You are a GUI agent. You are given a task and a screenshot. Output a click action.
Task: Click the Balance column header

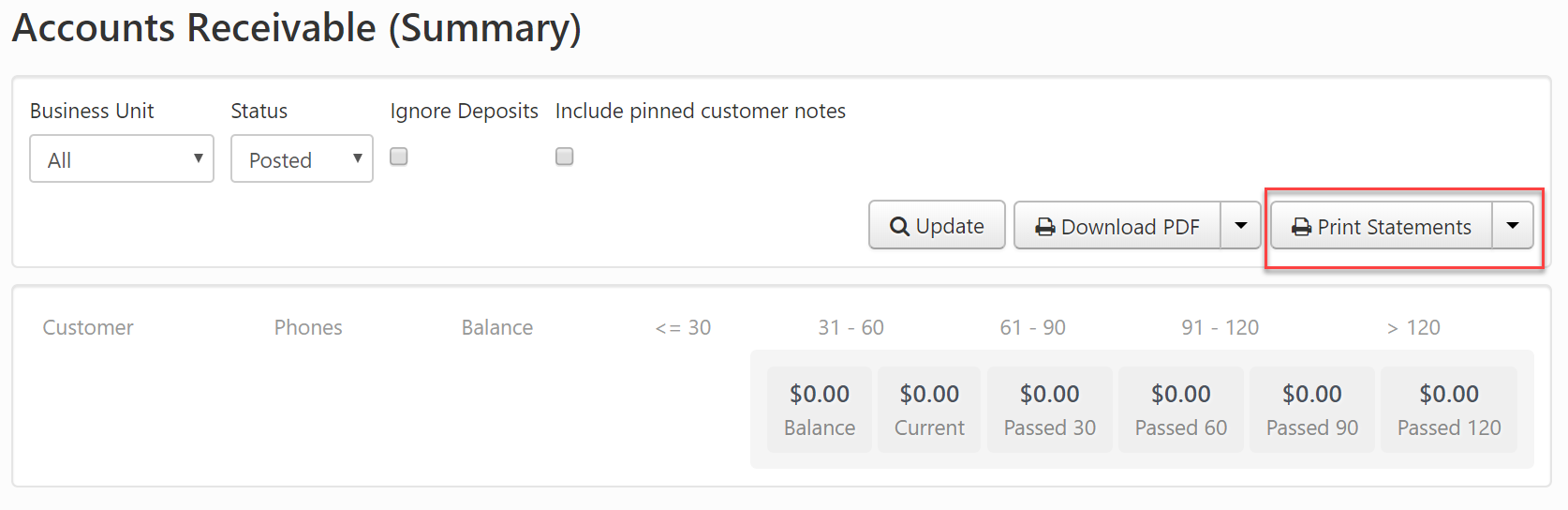pyautogui.click(x=497, y=327)
